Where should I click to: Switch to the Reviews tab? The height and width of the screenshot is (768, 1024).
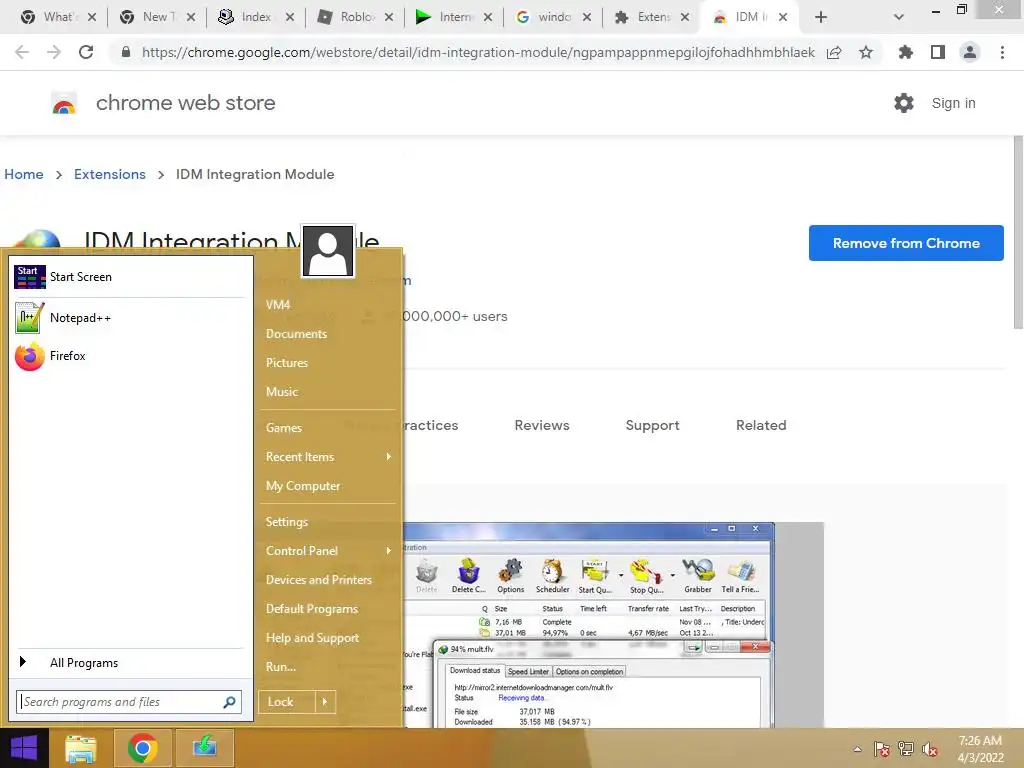542,425
